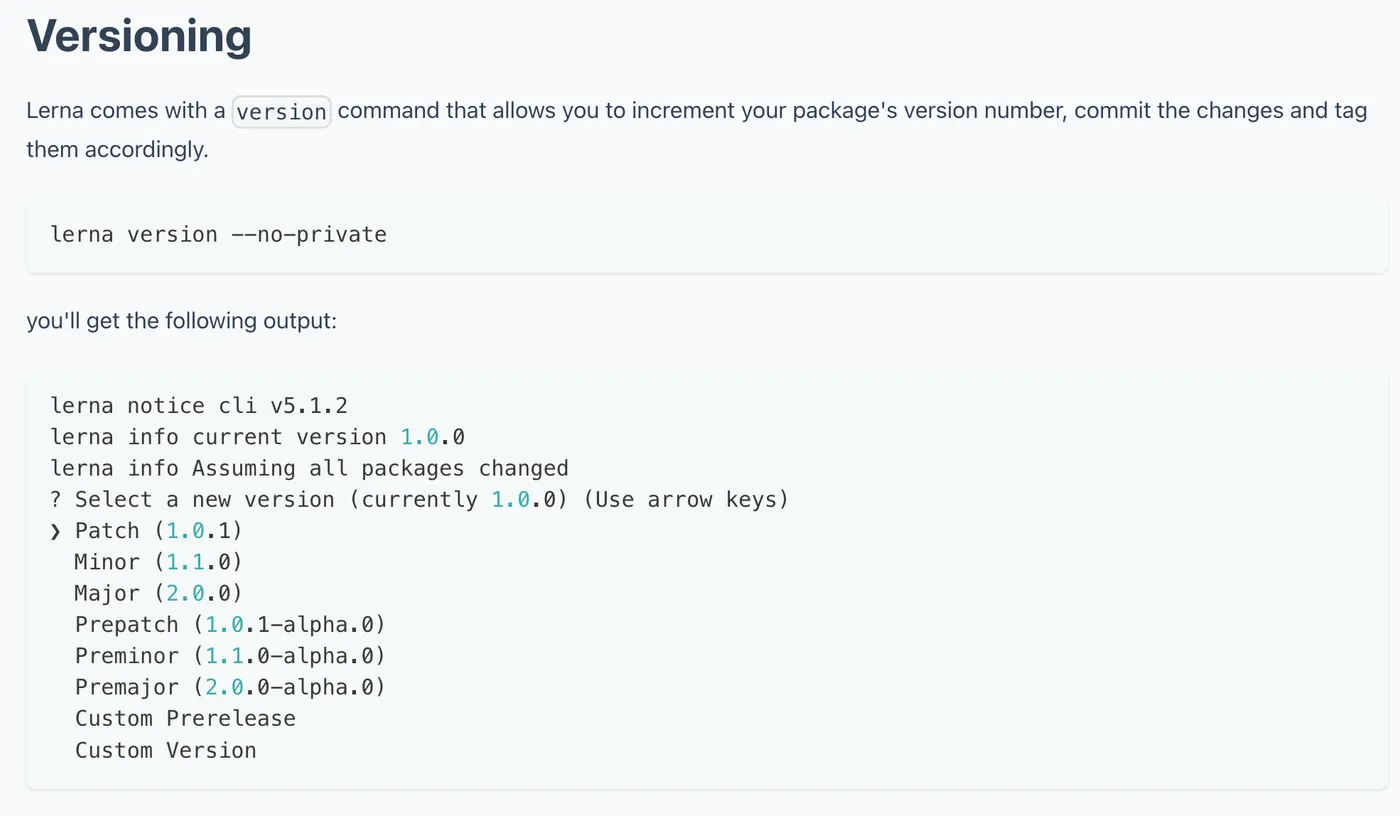This screenshot has height=816, width=1400.
Task: Choose Preminor (1.1.0-alpha.0) entry
Action: pos(230,656)
